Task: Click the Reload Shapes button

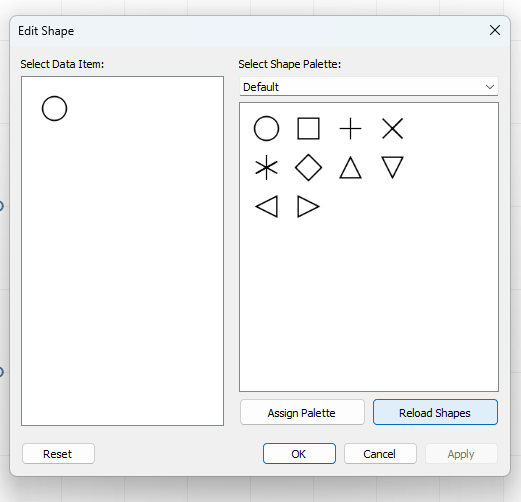Action: (435, 412)
